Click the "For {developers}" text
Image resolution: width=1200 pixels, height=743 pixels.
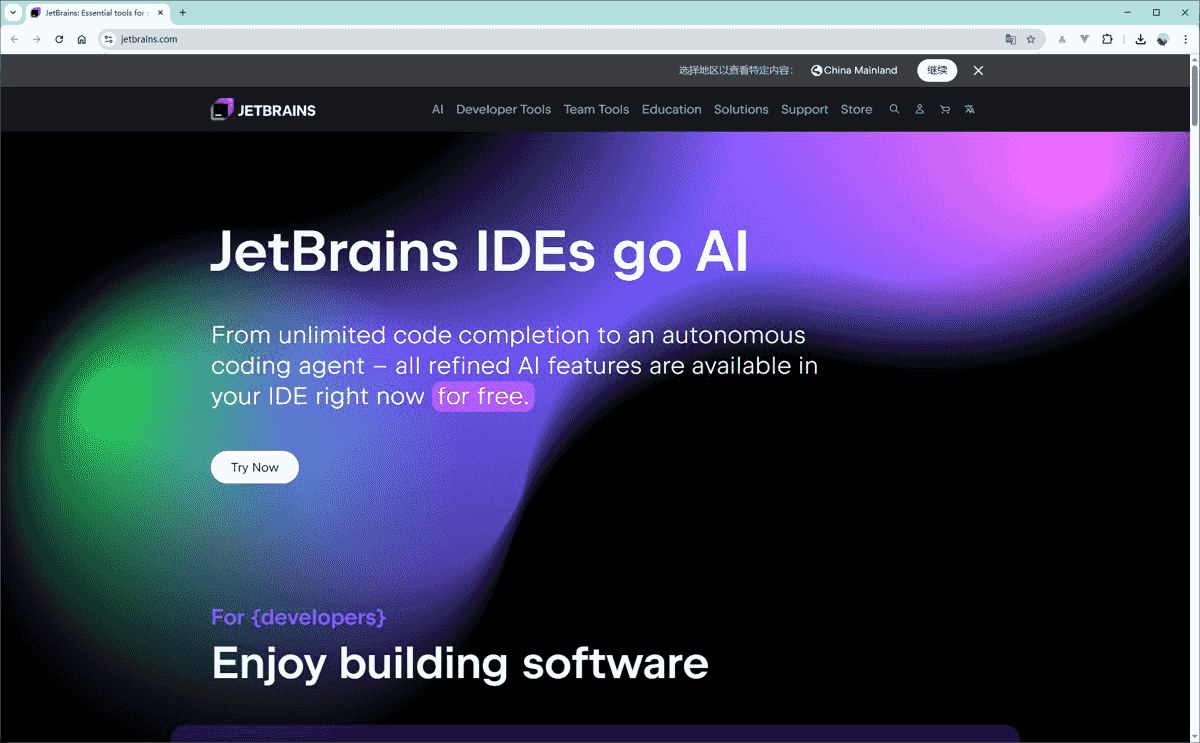(x=298, y=617)
